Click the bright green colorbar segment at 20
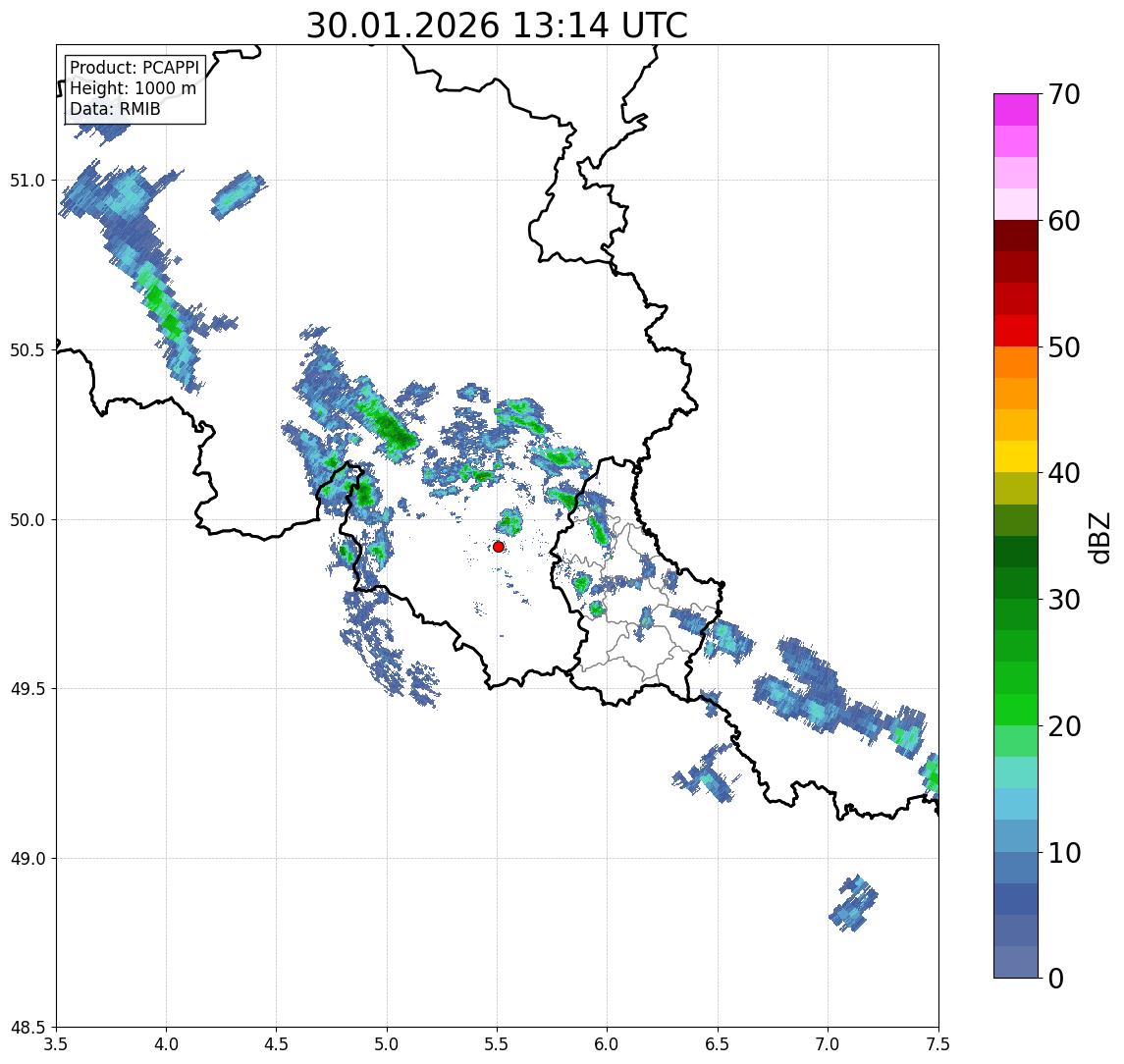 click(x=1016, y=711)
